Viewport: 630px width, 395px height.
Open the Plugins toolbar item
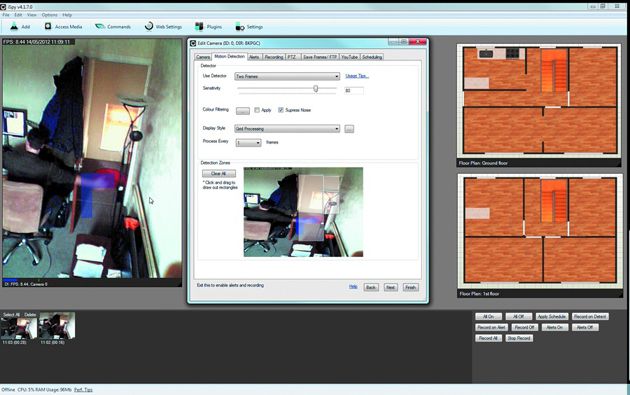tap(208, 27)
